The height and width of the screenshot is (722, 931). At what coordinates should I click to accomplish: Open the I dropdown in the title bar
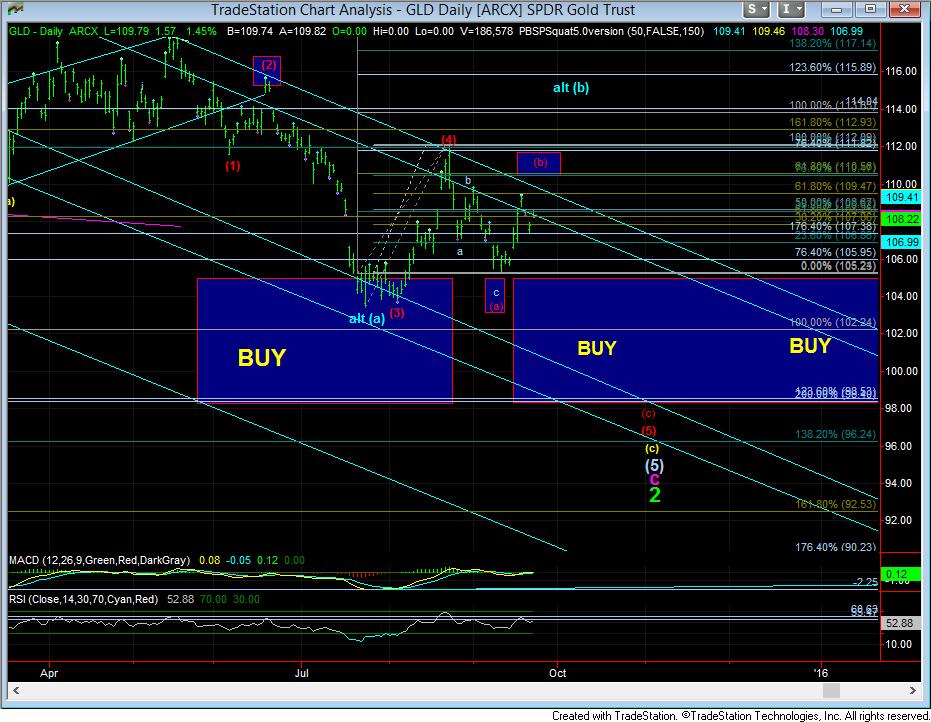click(791, 9)
